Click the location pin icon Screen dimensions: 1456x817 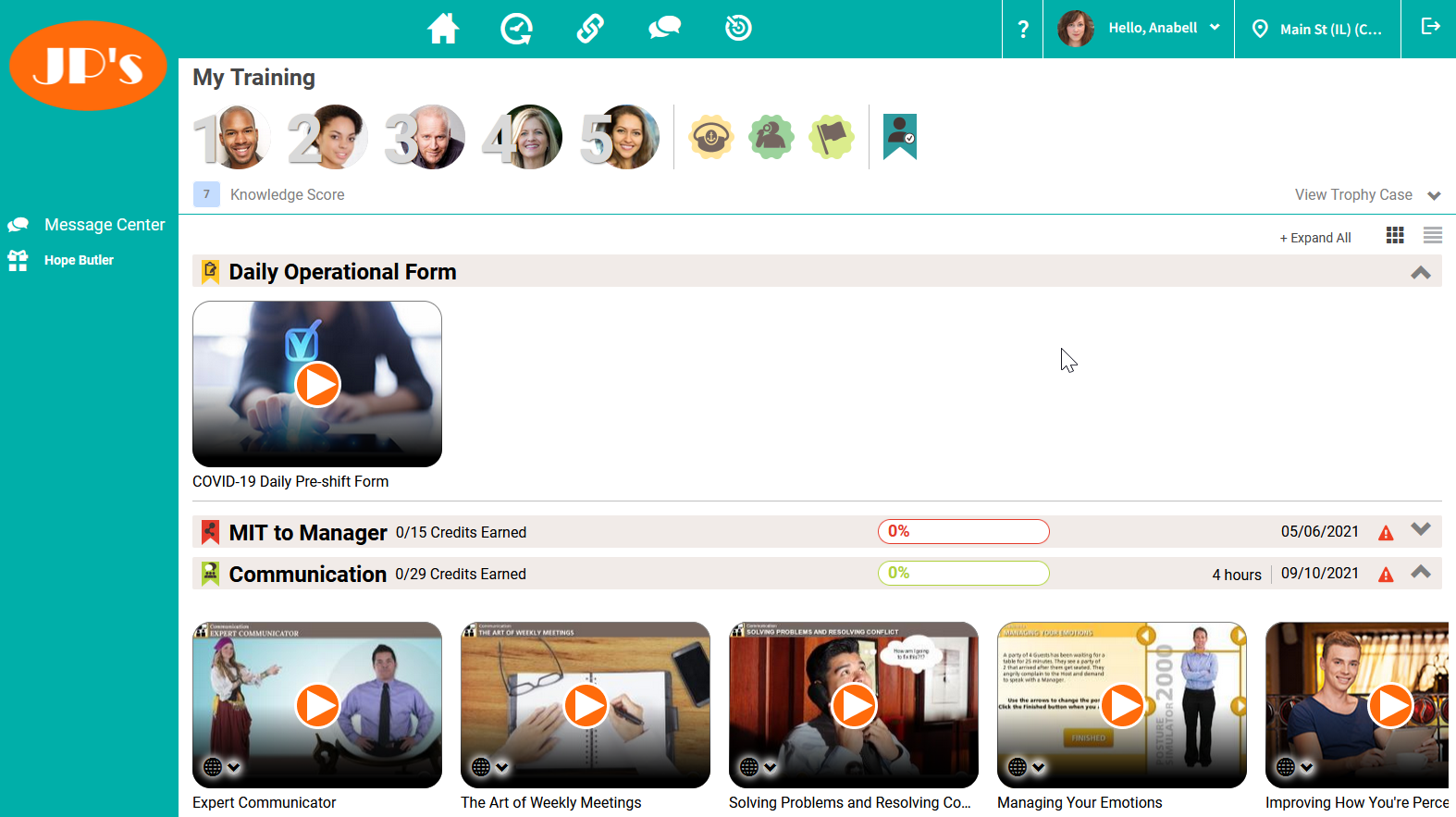[x=1260, y=30]
